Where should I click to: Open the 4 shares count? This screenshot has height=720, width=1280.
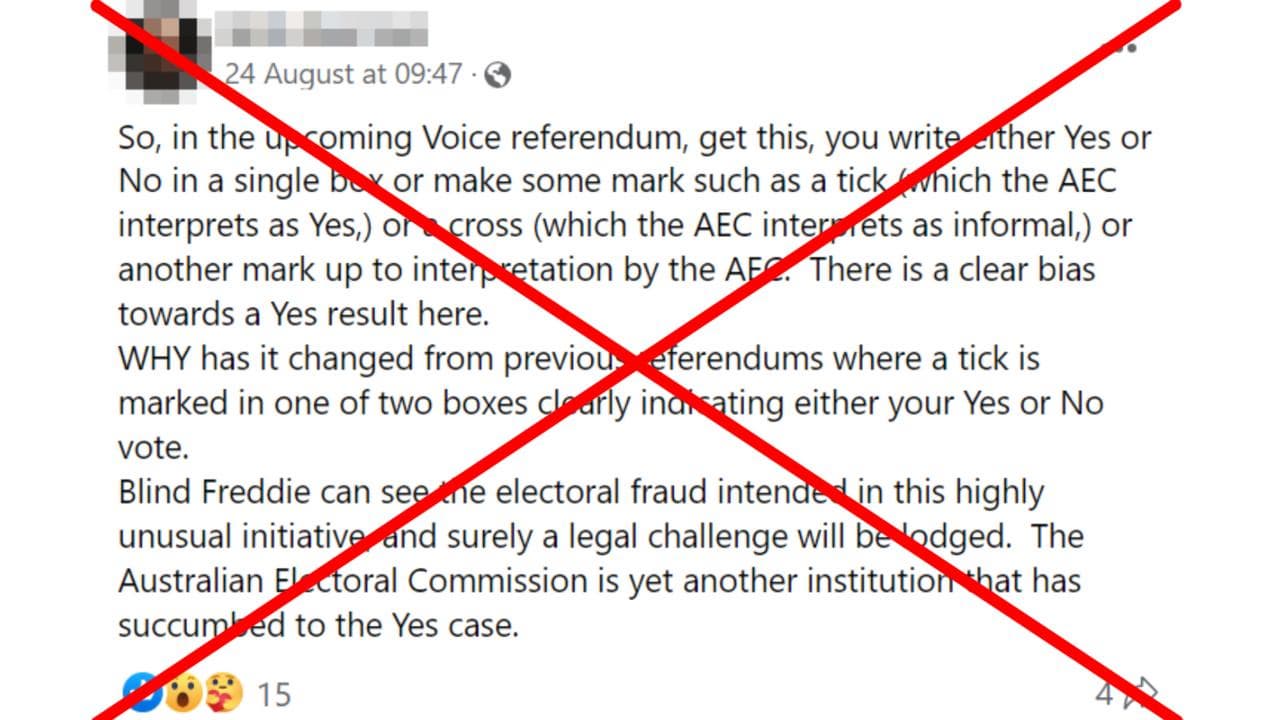click(x=1106, y=694)
